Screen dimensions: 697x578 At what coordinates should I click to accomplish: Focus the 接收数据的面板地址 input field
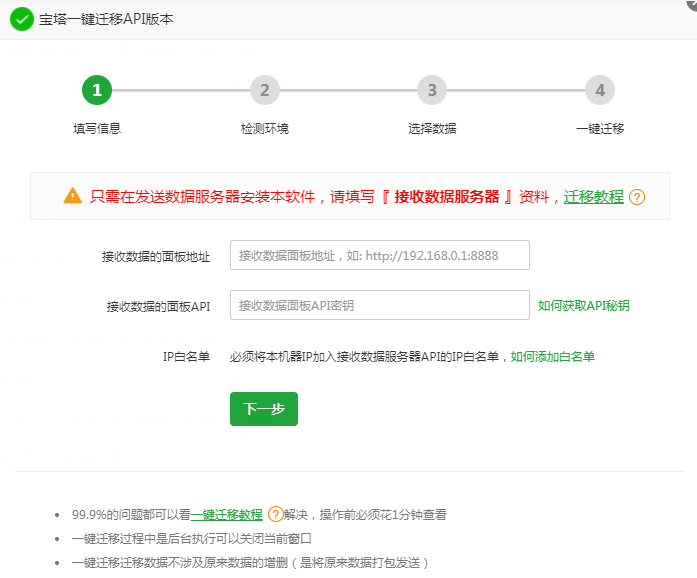(379, 255)
